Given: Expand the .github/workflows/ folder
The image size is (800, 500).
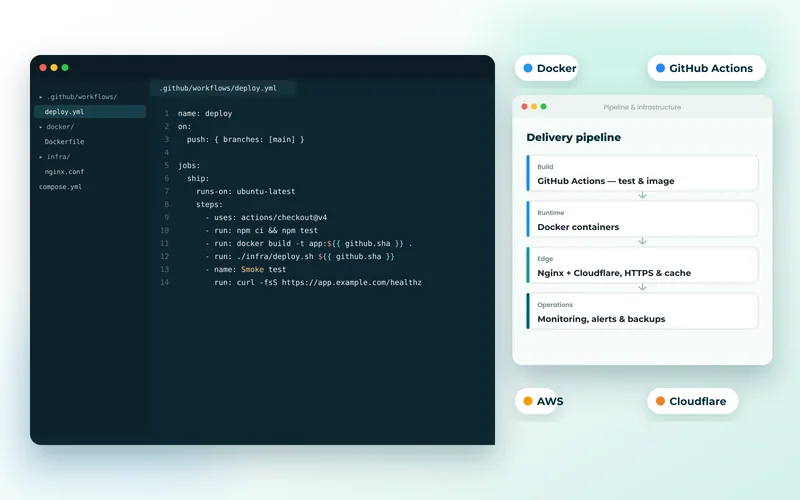Looking at the screenshot, I should (x=79, y=96).
